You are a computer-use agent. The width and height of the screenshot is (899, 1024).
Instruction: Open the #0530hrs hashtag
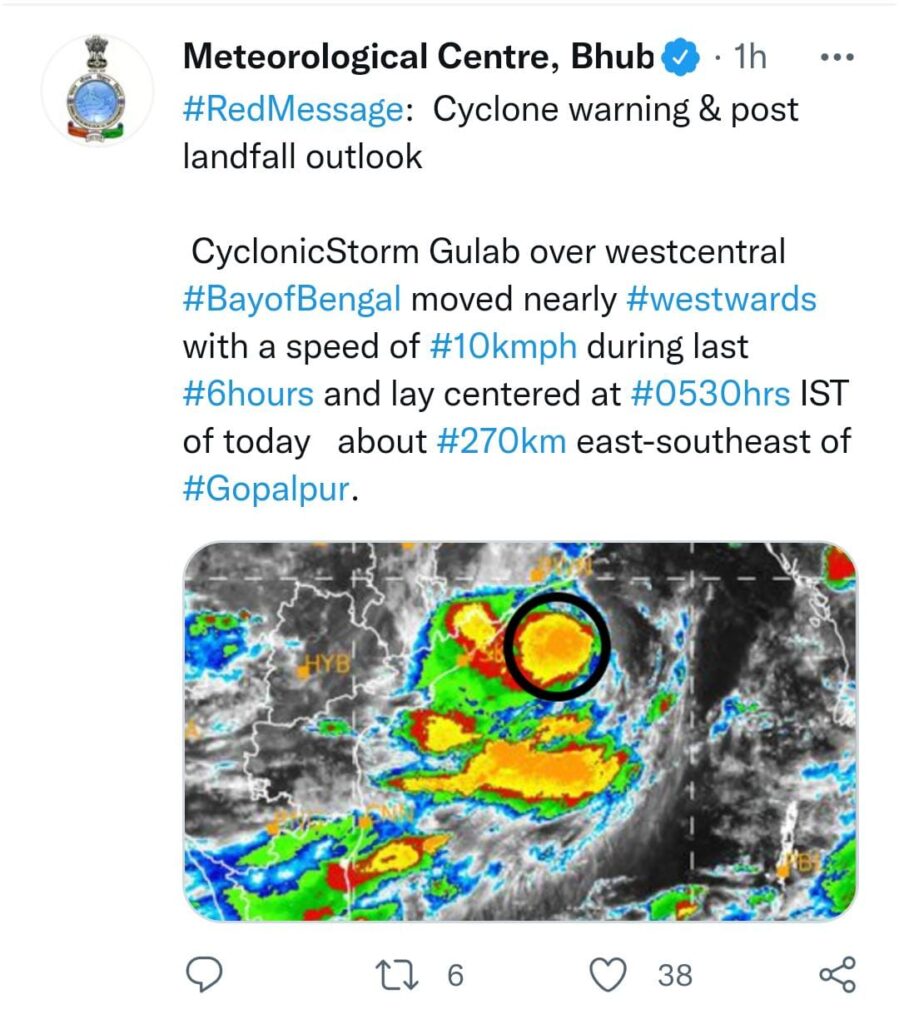(x=710, y=394)
